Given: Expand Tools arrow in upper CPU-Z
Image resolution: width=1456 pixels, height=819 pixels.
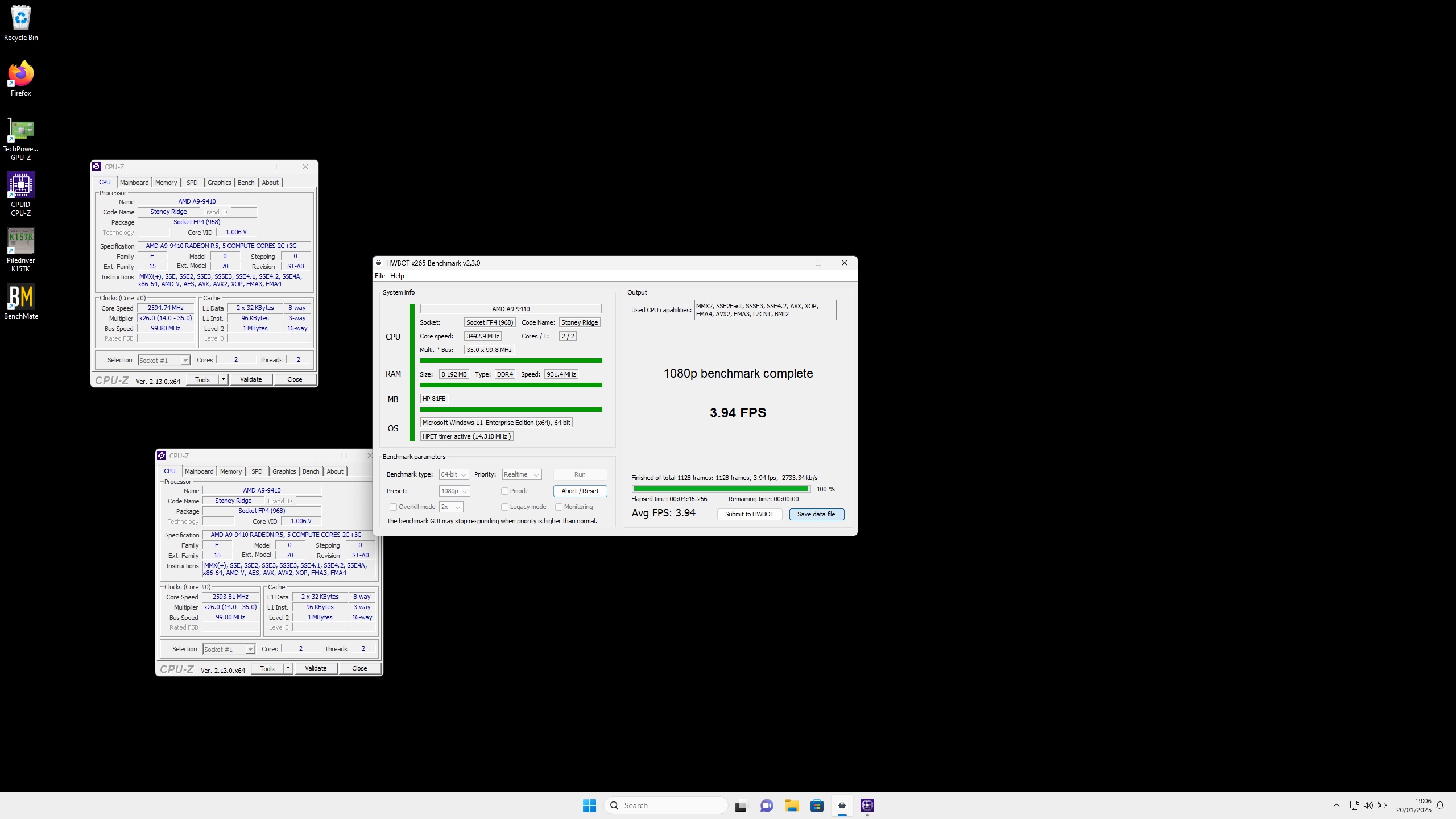Looking at the screenshot, I should pos(224,379).
